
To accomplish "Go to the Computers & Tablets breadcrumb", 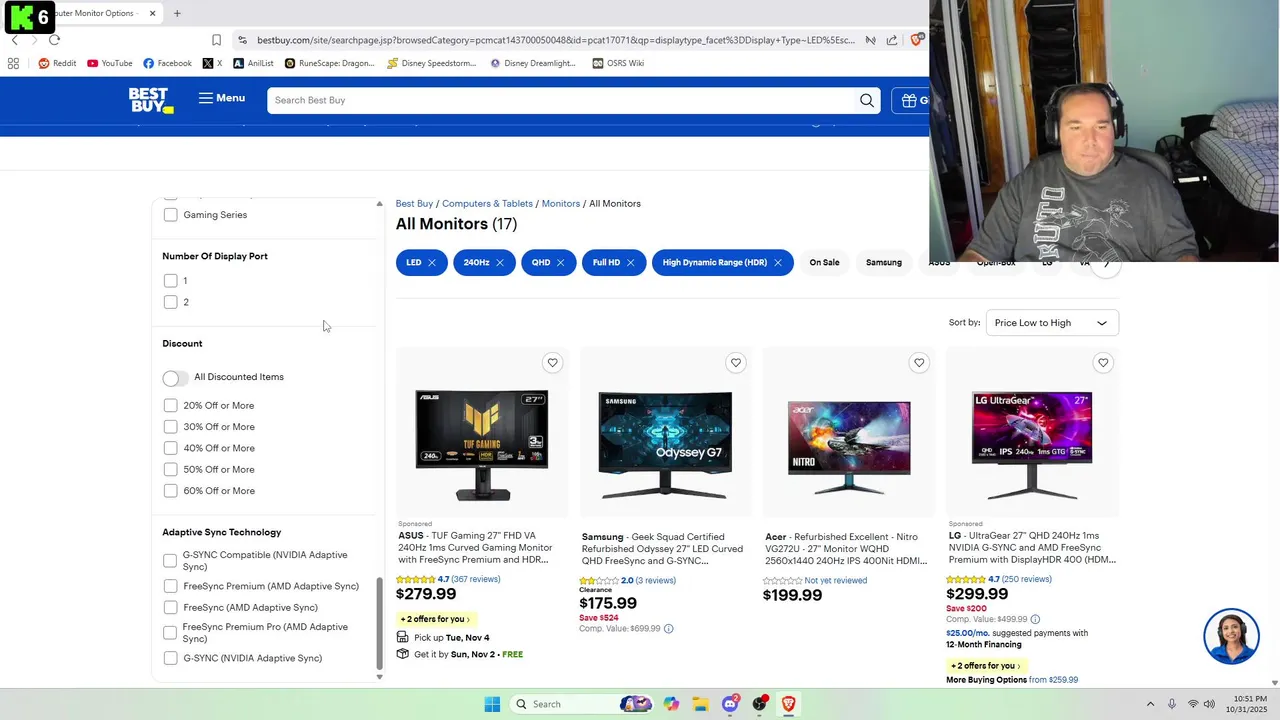I will pyautogui.click(x=487, y=204).
